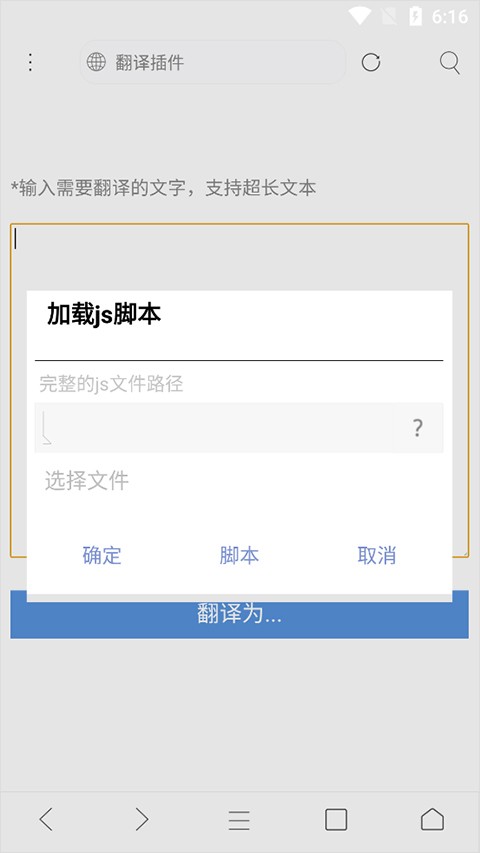This screenshot has height=853, width=480.
Task: Go to the home page icon
Action: (432, 819)
